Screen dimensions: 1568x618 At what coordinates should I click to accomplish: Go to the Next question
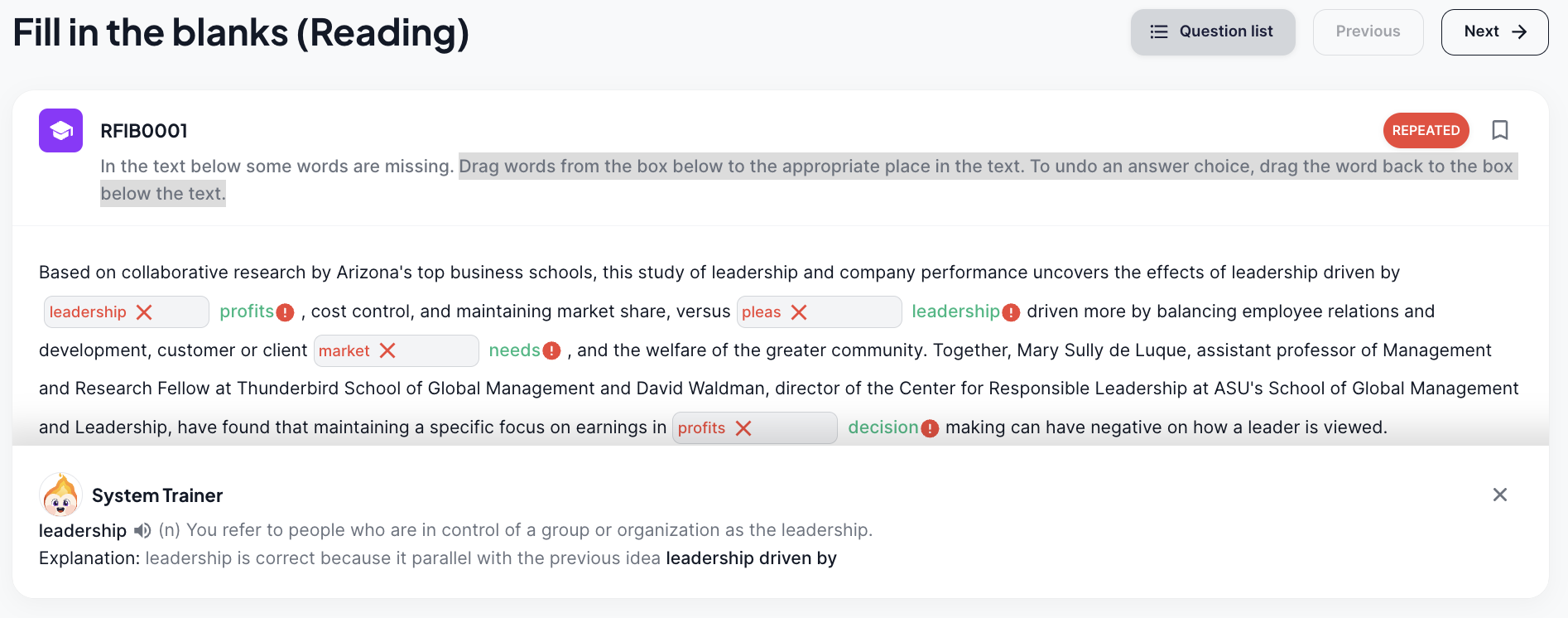click(1494, 32)
